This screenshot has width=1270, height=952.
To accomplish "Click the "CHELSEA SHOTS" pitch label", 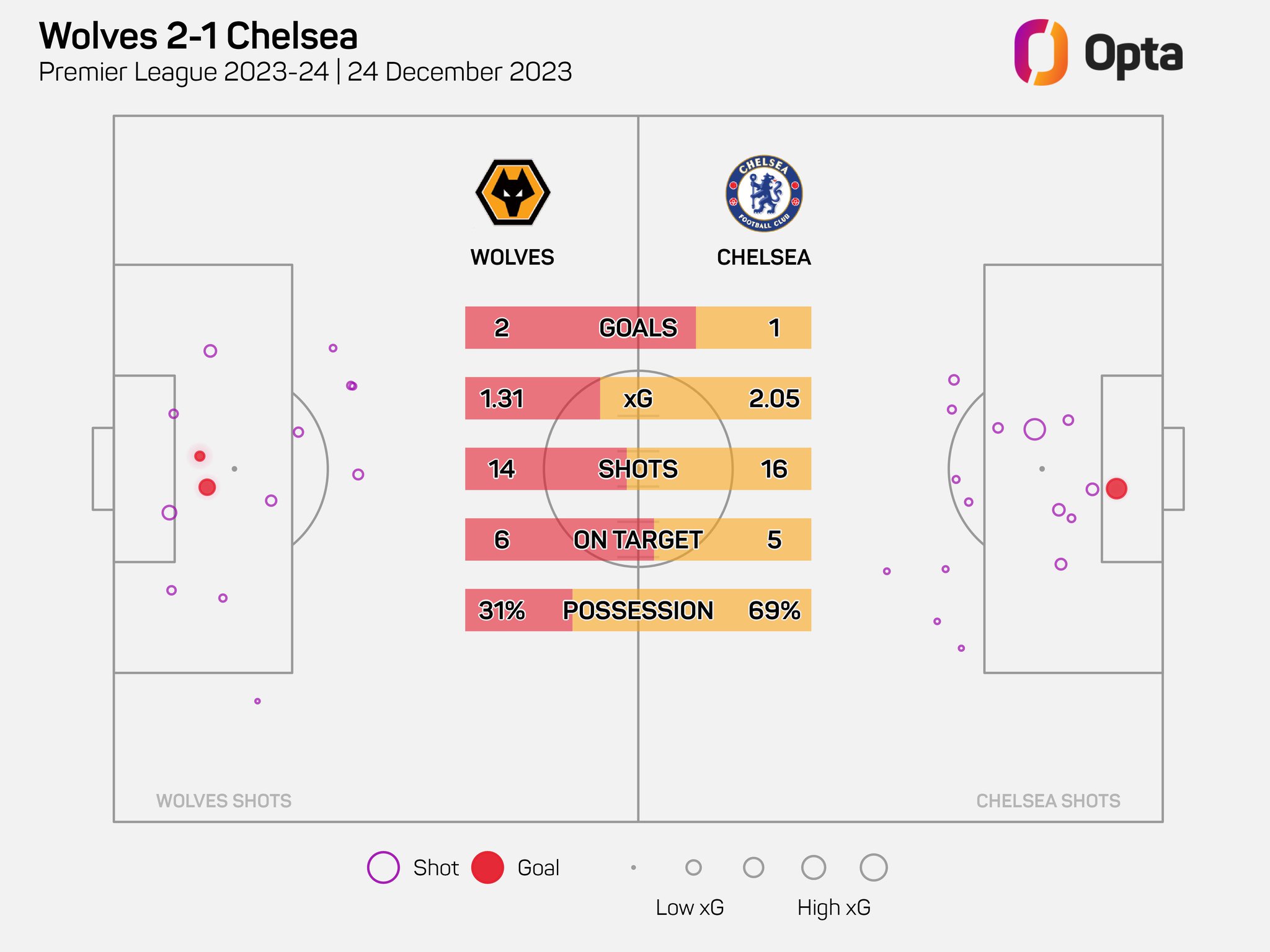I will click(1048, 801).
